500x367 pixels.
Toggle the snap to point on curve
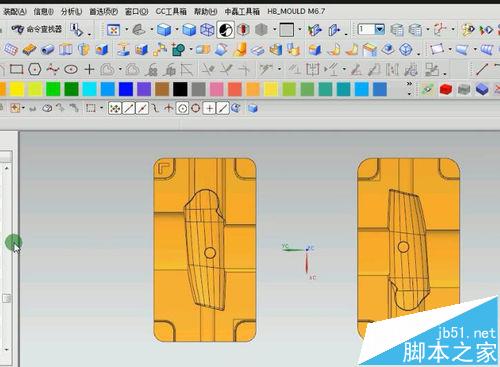coord(223,108)
